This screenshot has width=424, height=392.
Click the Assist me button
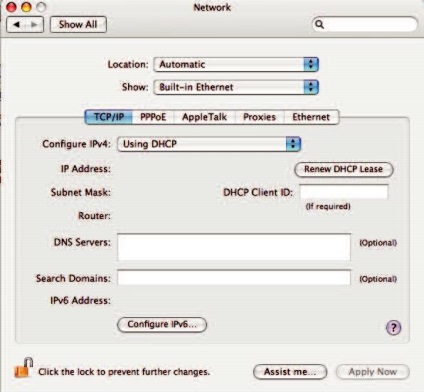click(290, 372)
